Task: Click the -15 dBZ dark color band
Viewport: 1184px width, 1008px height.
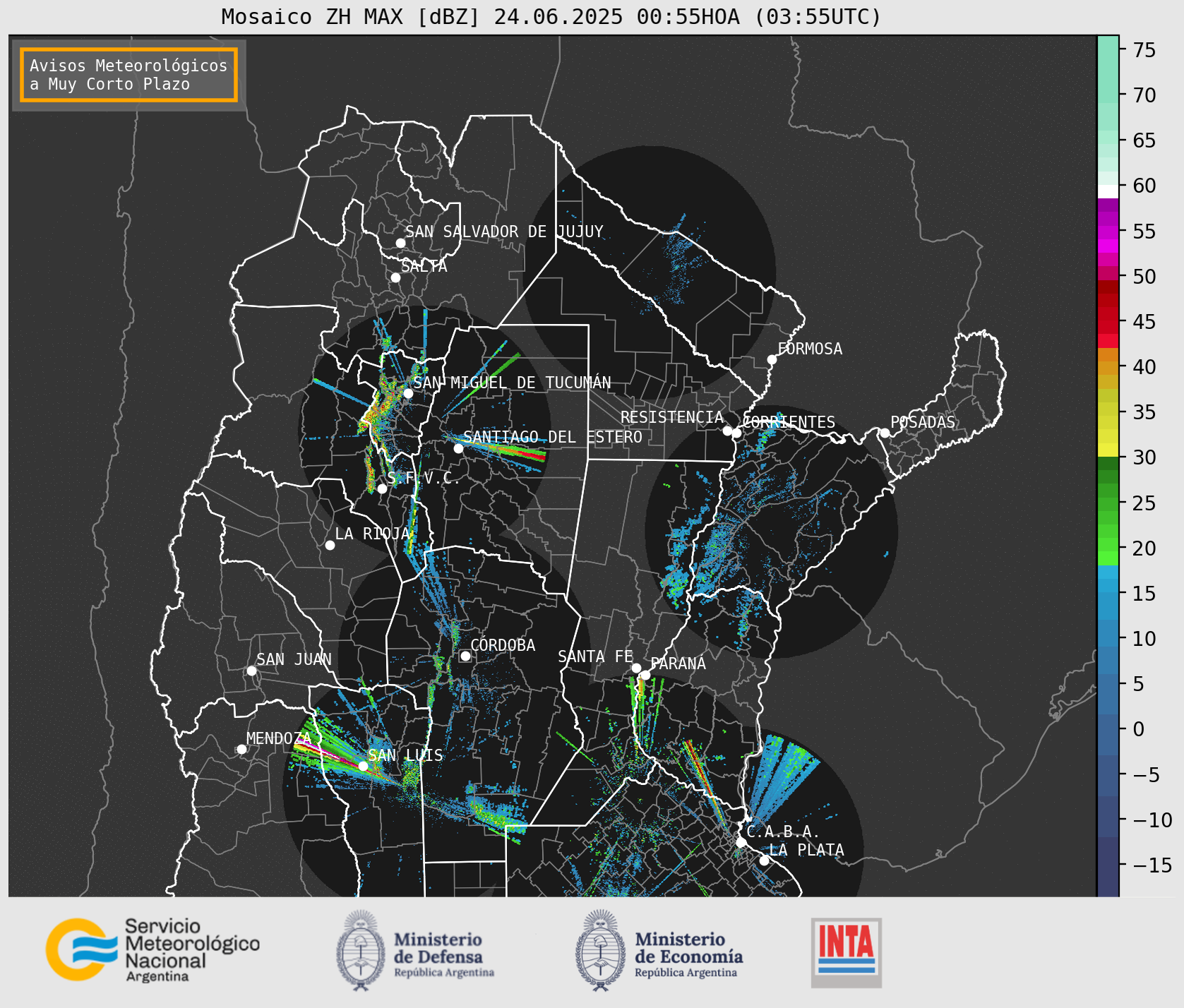Action: pyautogui.click(x=1108, y=865)
